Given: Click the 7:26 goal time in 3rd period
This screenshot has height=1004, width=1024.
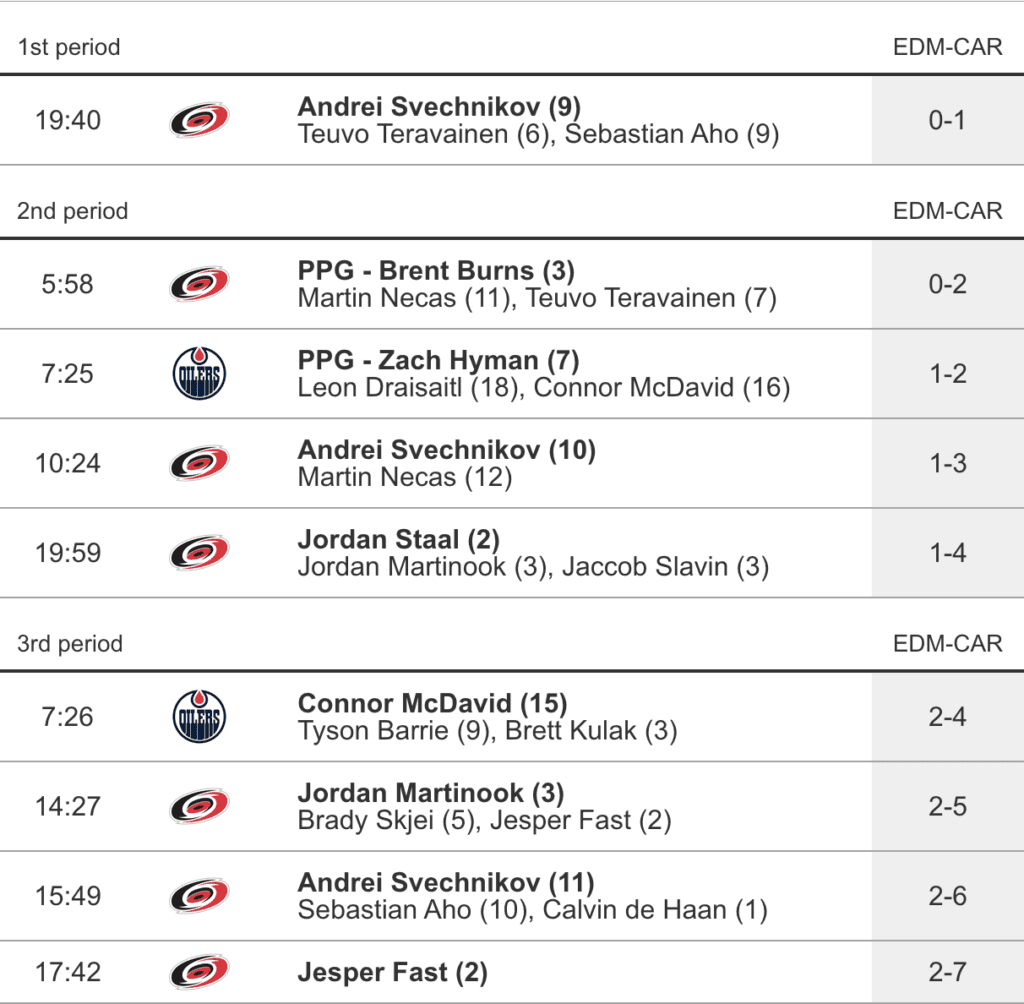Looking at the screenshot, I should [68, 717].
